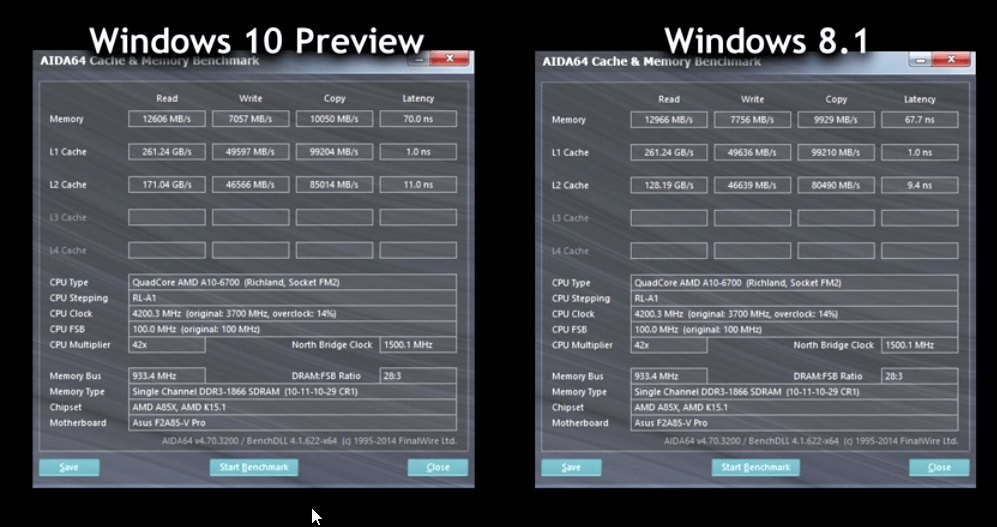Click Start Benchmark in the Windows 8.1 window
997x527 pixels.
pos(756,467)
